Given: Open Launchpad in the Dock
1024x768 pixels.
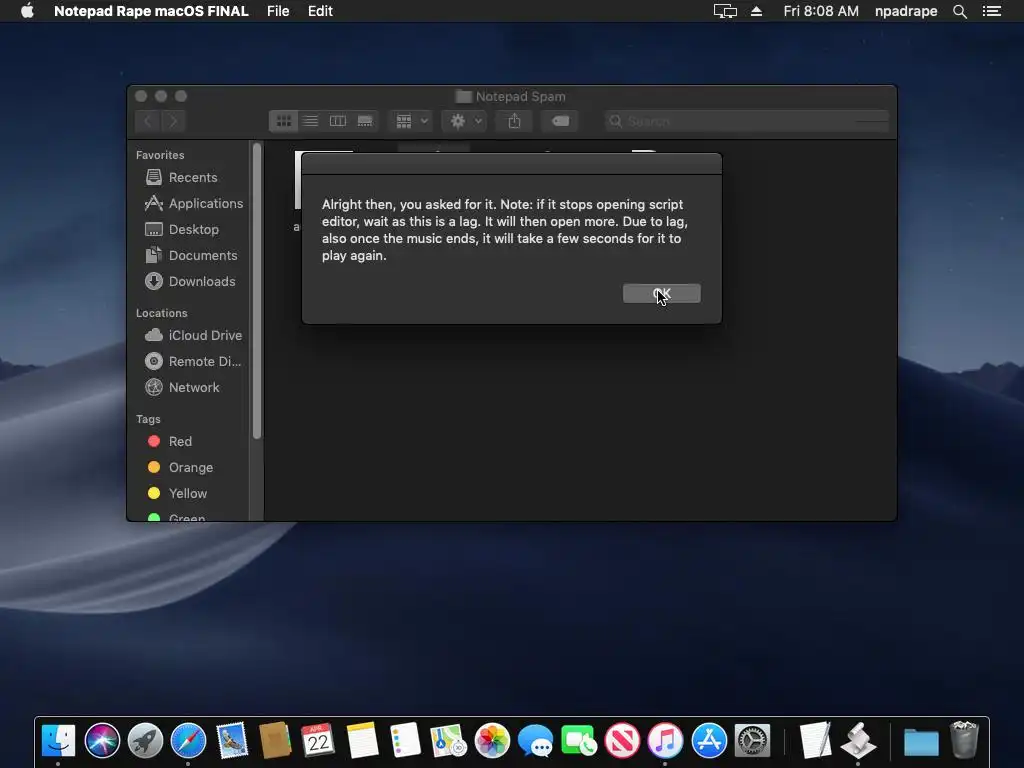Looking at the screenshot, I should pos(145,741).
